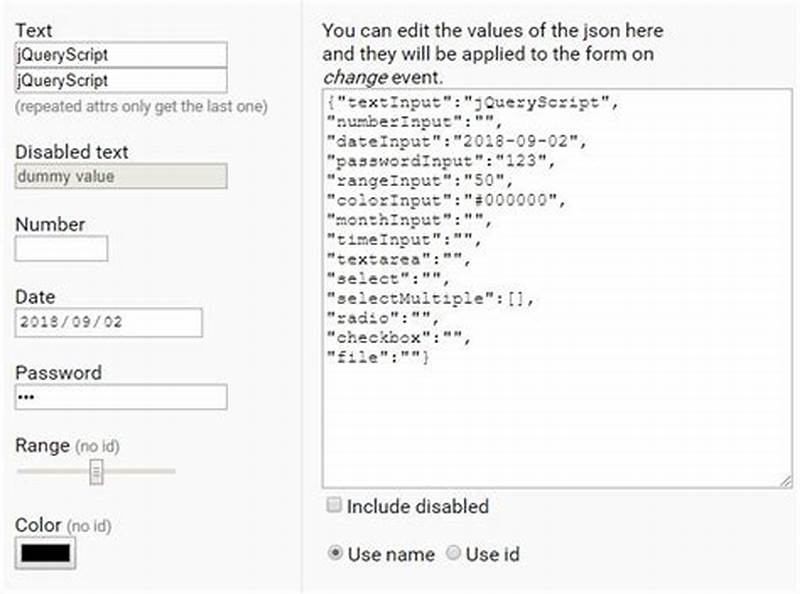Click inside the empty Number input field
The height and width of the screenshot is (594, 800).
(60, 247)
